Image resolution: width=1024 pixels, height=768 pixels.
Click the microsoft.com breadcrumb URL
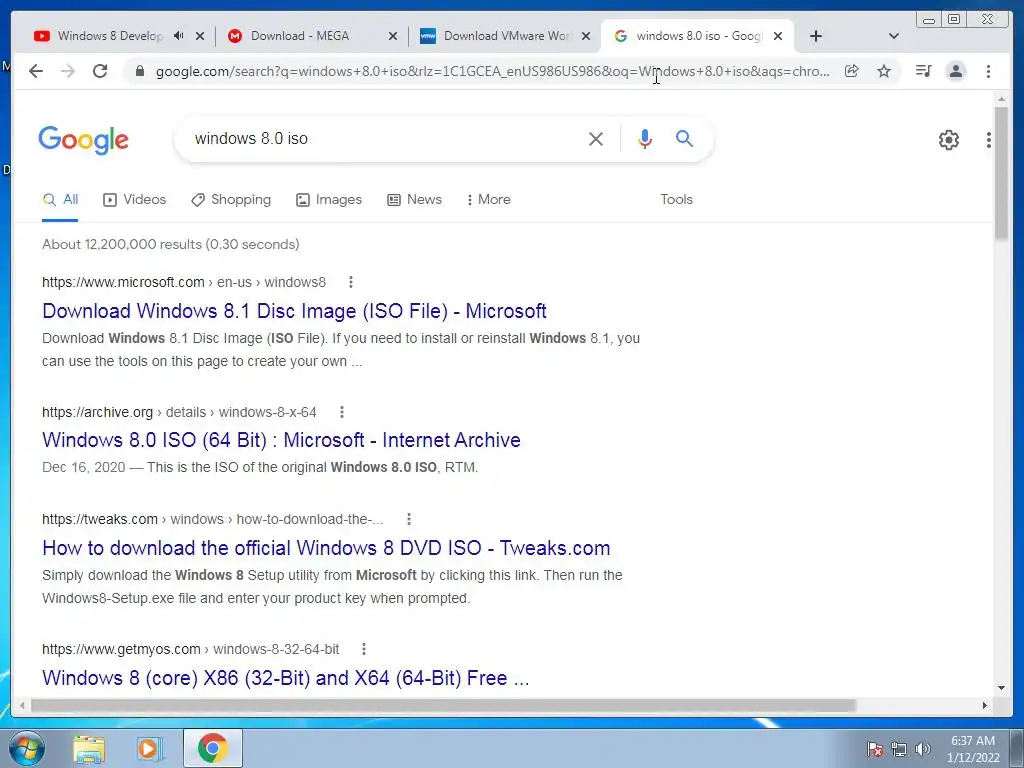(184, 282)
